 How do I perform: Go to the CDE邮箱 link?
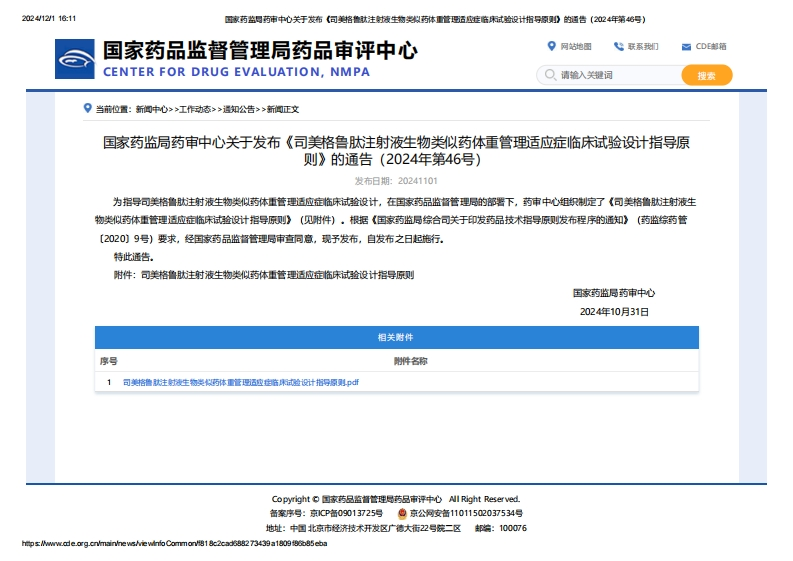tap(711, 47)
